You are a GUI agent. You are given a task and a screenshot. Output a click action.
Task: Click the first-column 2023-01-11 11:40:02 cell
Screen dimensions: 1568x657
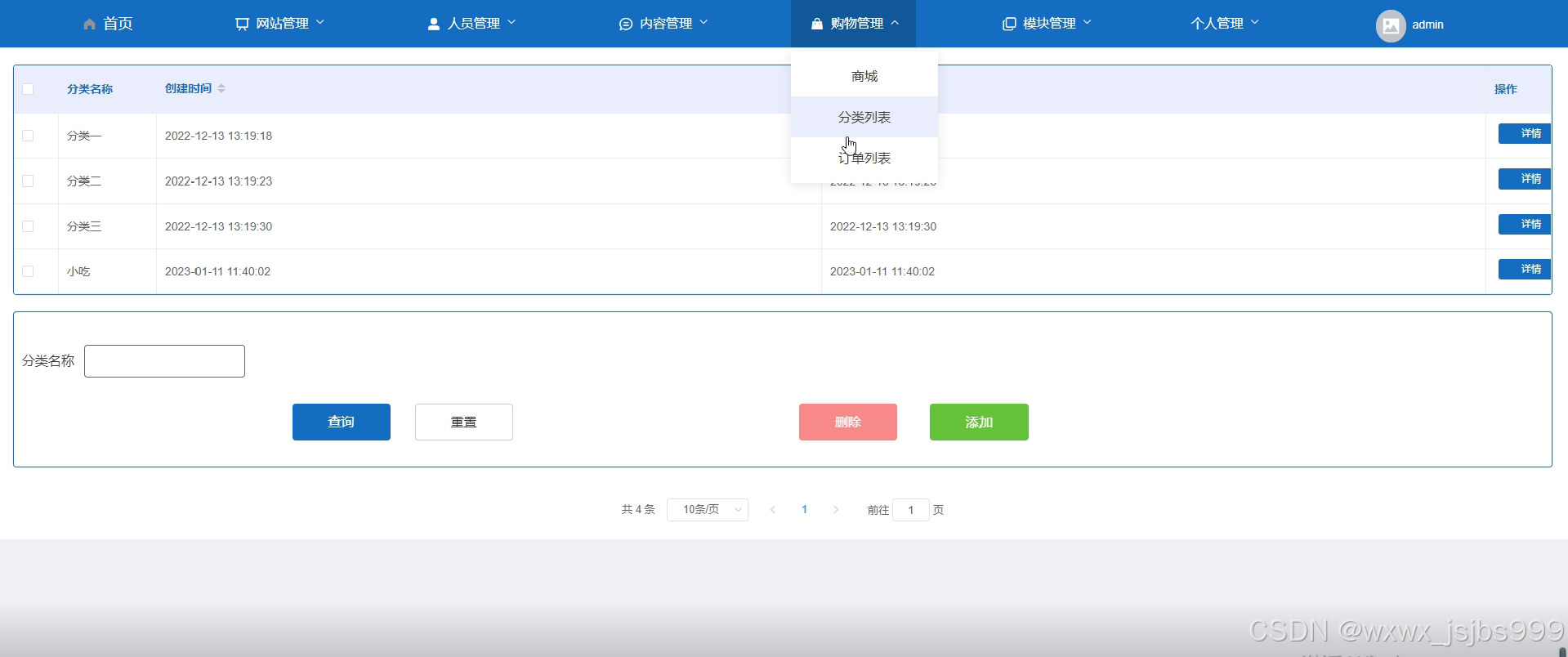click(217, 271)
